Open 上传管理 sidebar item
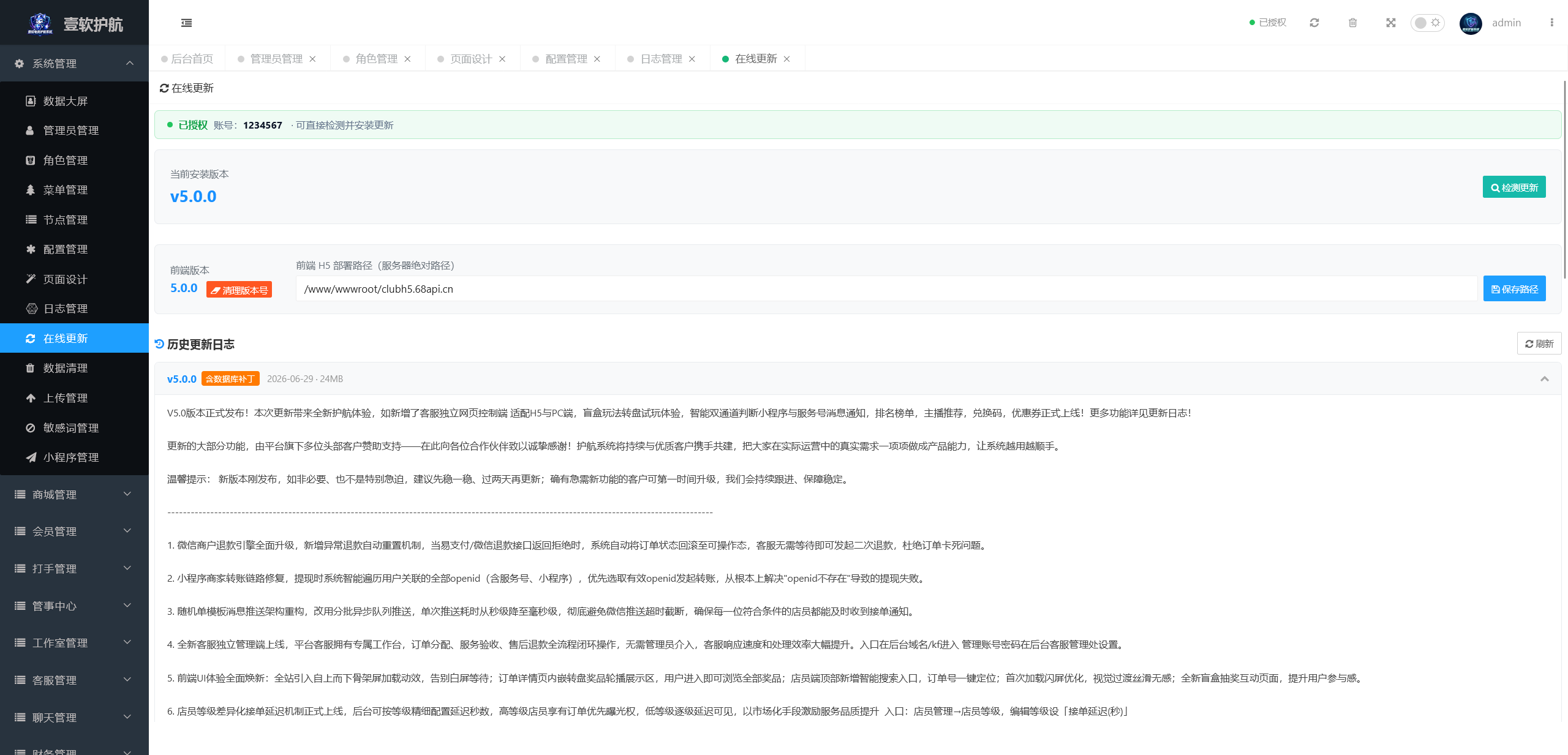 pyautogui.click(x=74, y=398)
